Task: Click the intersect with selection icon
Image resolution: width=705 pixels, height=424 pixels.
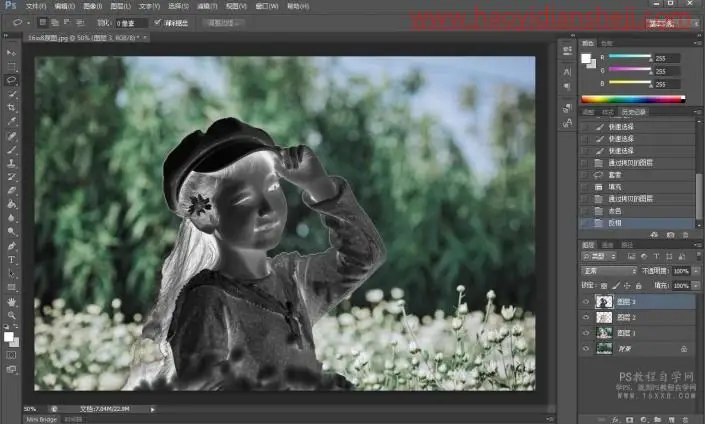Action: (80, 22)
